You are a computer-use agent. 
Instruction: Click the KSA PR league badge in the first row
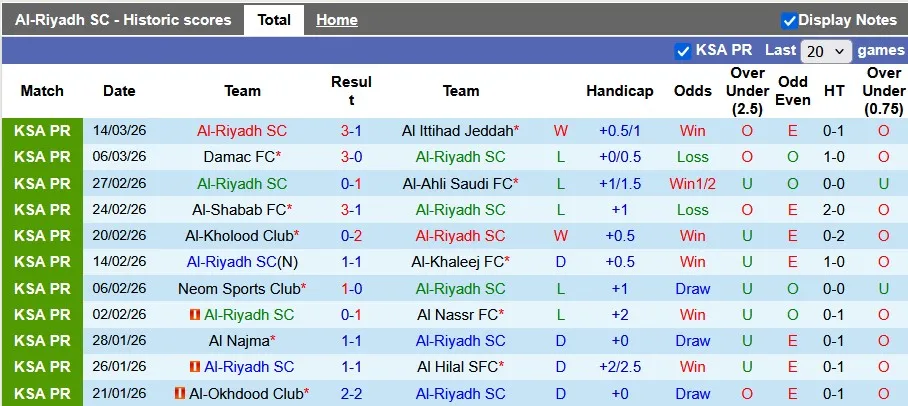point(42,131)
